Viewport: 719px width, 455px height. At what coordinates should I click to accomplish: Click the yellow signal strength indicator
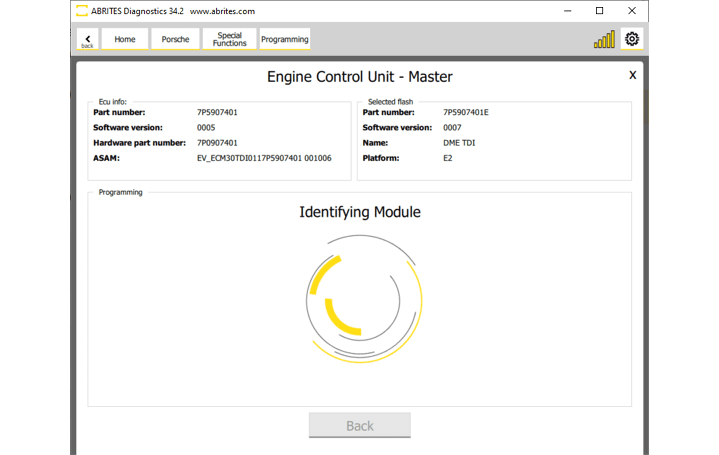(604, 40)
